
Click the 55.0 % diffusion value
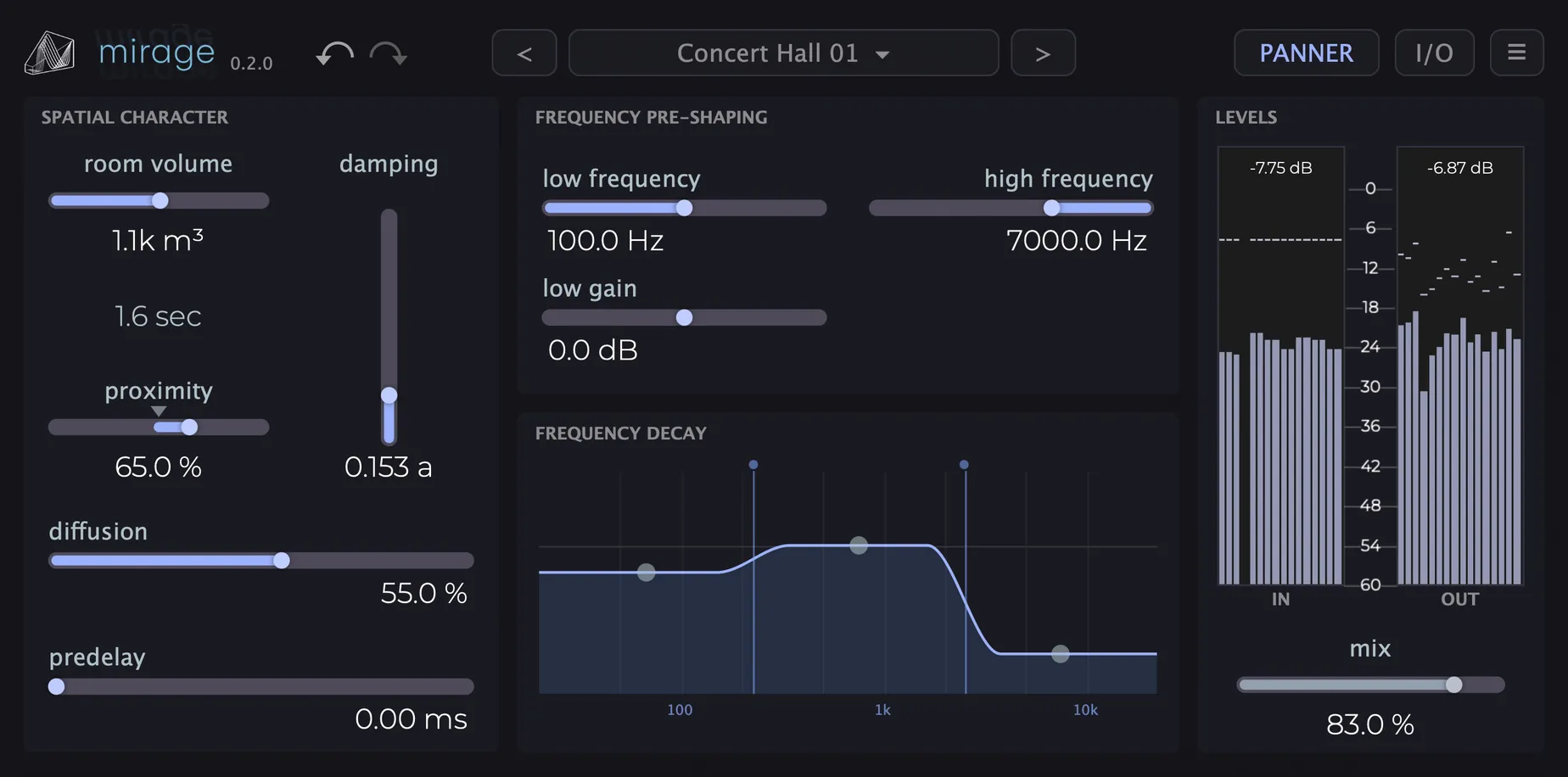[x=423, y=593]
